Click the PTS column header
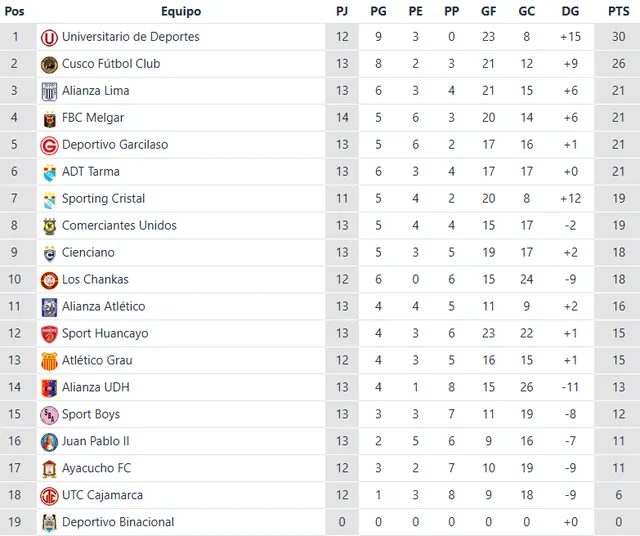 click(618, 12)
